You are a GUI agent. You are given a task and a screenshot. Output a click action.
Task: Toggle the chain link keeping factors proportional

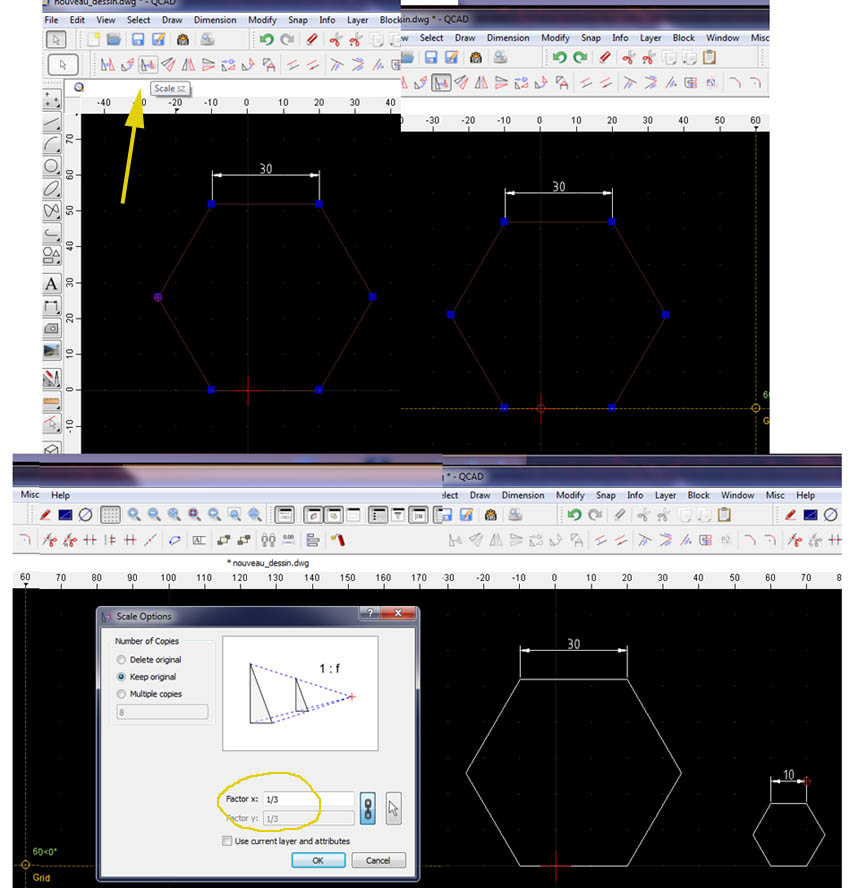368,809
